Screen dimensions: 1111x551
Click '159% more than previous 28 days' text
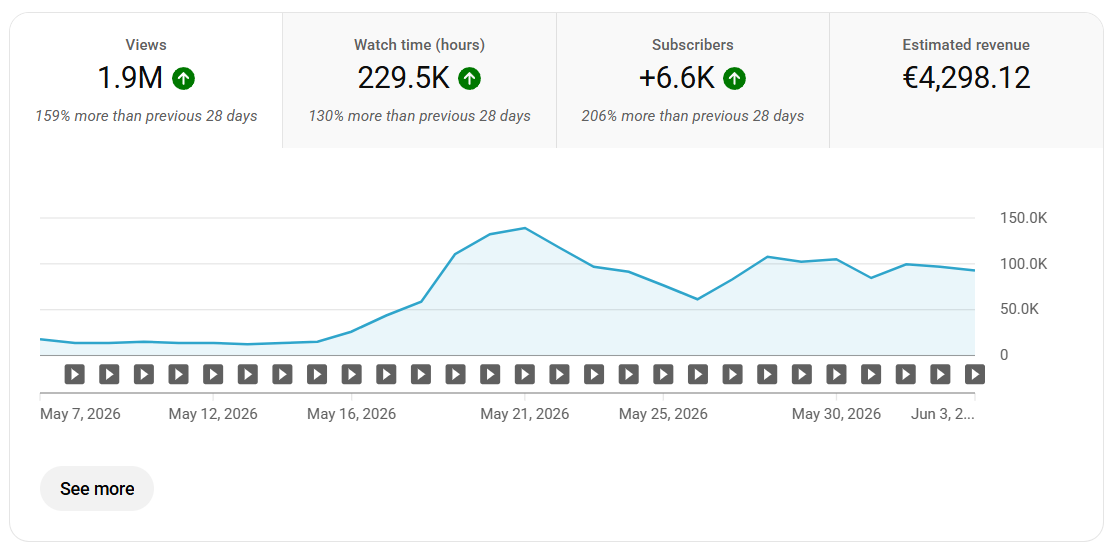(146, 116)
